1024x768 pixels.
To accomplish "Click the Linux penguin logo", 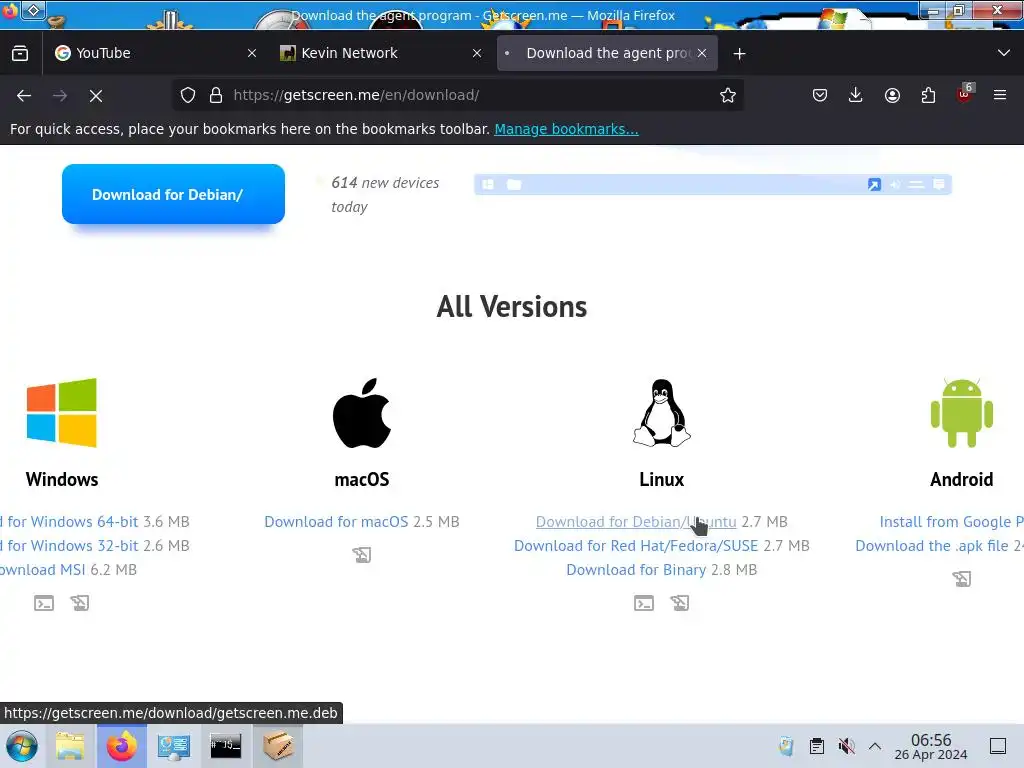I will pos(662,413).
